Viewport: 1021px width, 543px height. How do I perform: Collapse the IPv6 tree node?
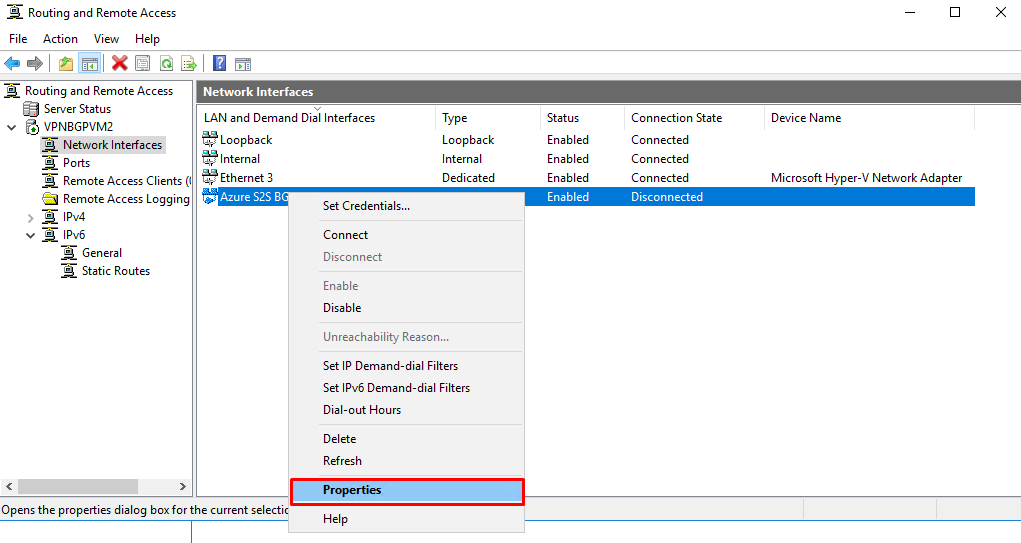click(x=30, y=235)
